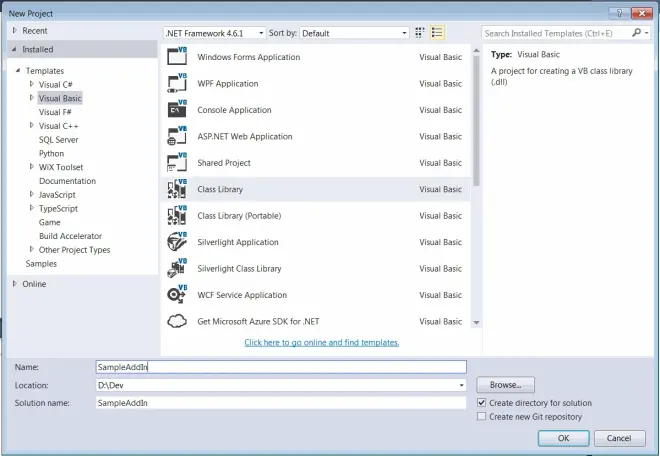Click the Azure SDK cloud icon
The height and width of the screenshot is (456, 660).
click(177, 321)
